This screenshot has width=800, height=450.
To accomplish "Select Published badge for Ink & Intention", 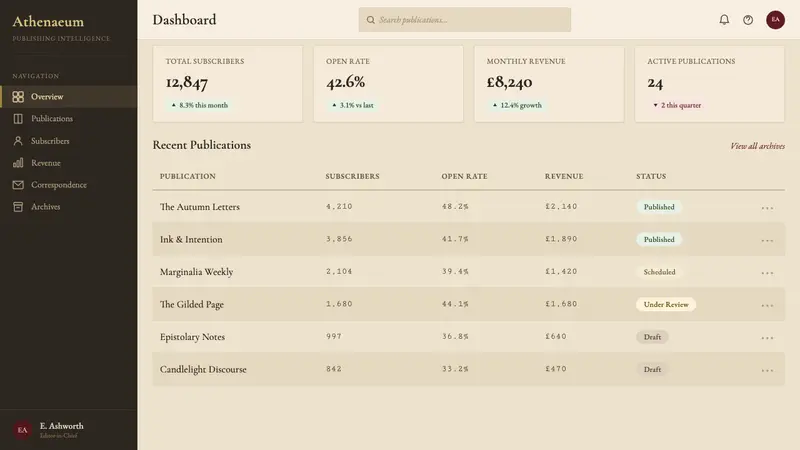I will click(x=659, y=239).
